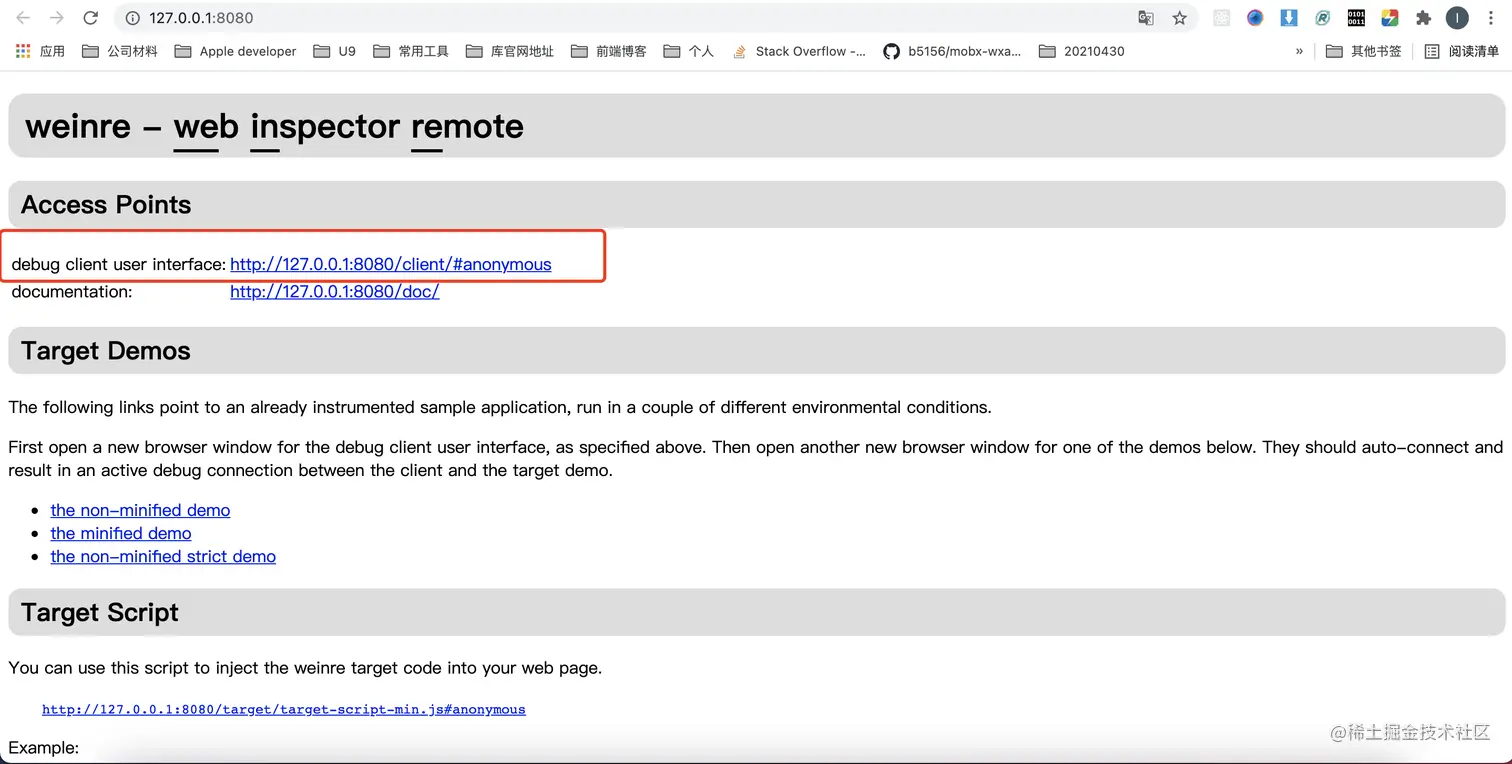This screenshot has width=1512, height=764.
Task: Reload the current page
Action: click(90, 18)
